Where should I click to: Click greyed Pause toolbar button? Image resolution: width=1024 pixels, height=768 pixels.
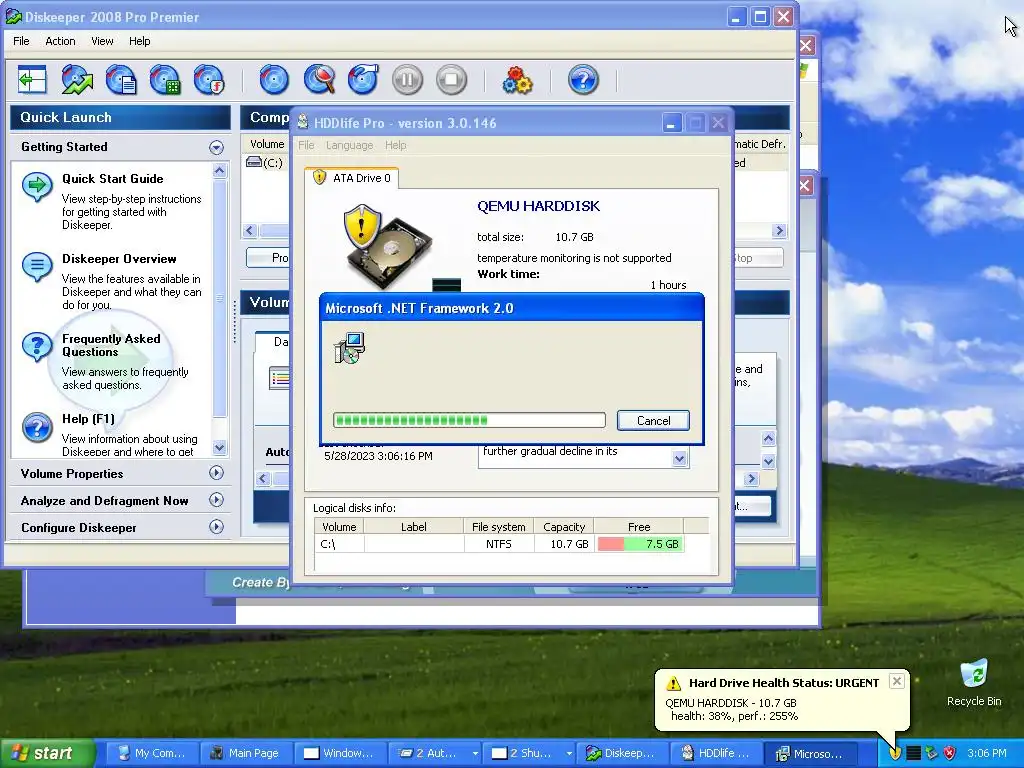(408, 80)
